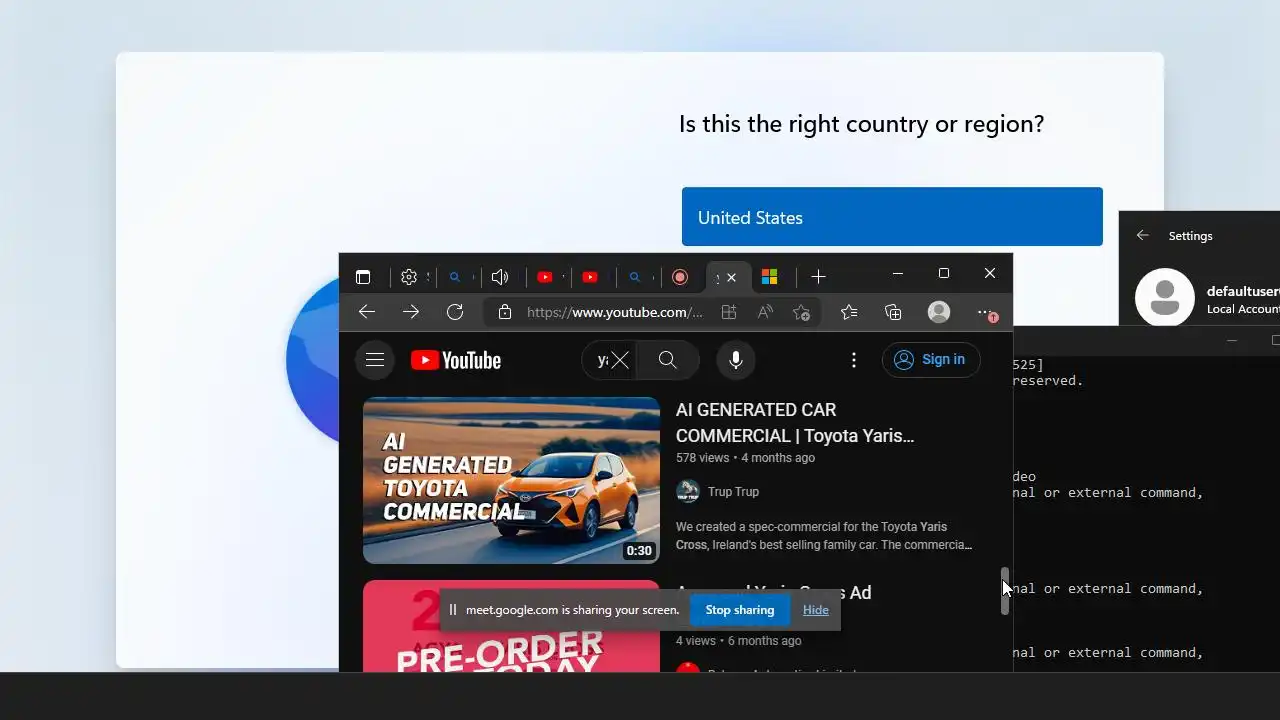The height and width of the screenshot is (720, 1280).
Task: Open Collections in Edge toolbar
Action: 893,312
